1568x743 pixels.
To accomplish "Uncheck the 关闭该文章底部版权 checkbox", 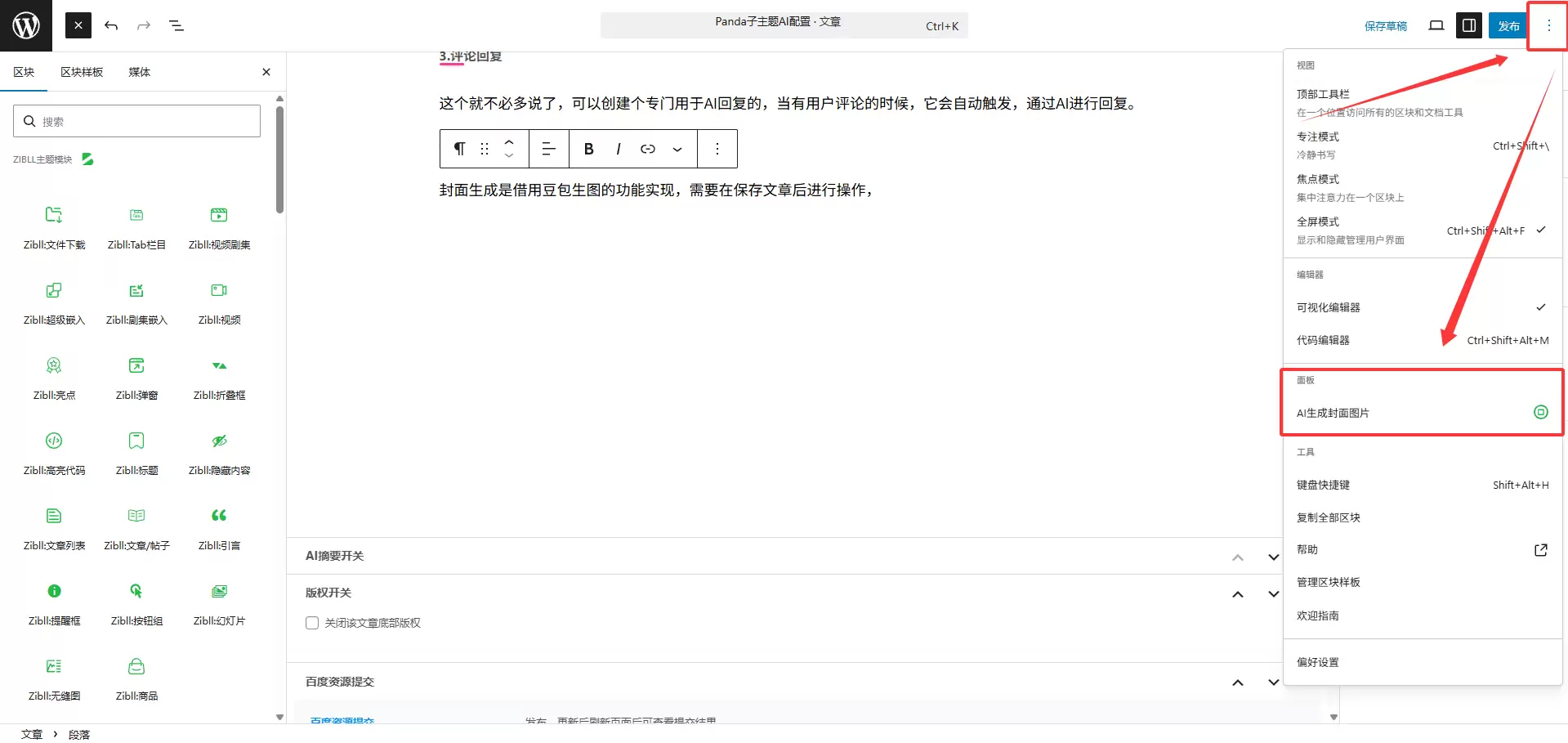I will [x=311, y=622].
